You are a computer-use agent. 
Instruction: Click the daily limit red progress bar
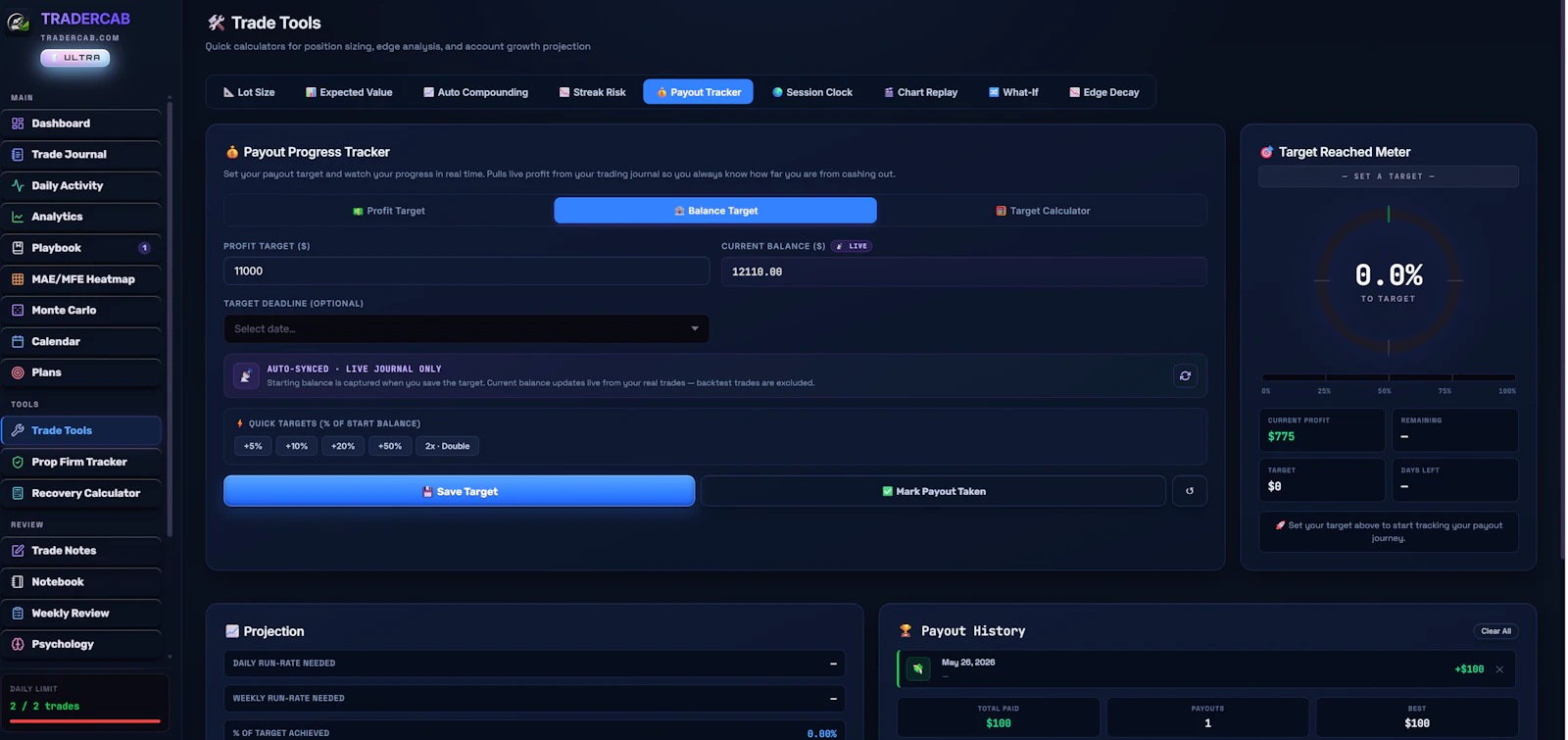[84, 721]
